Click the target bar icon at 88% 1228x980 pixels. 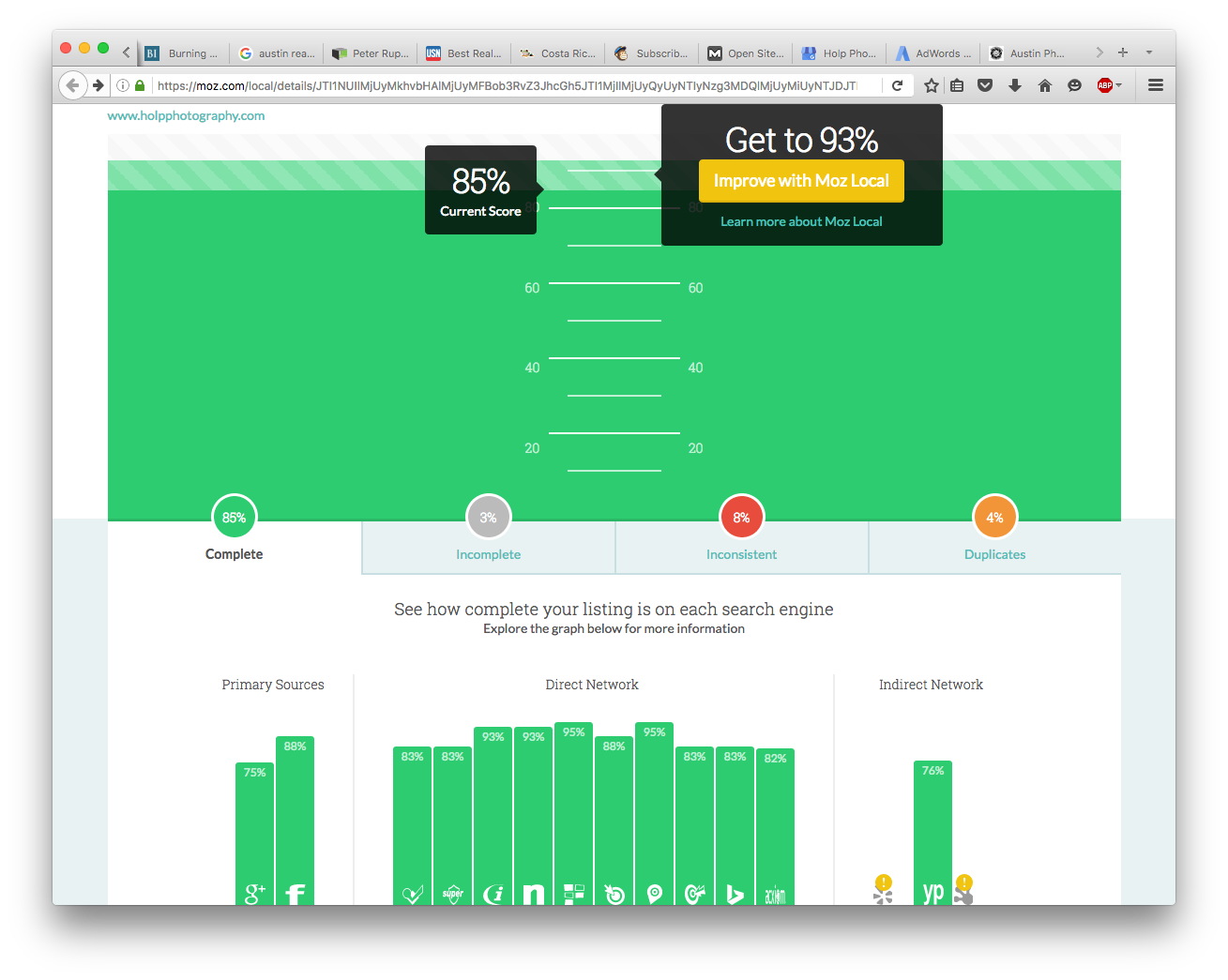point(614,894)
